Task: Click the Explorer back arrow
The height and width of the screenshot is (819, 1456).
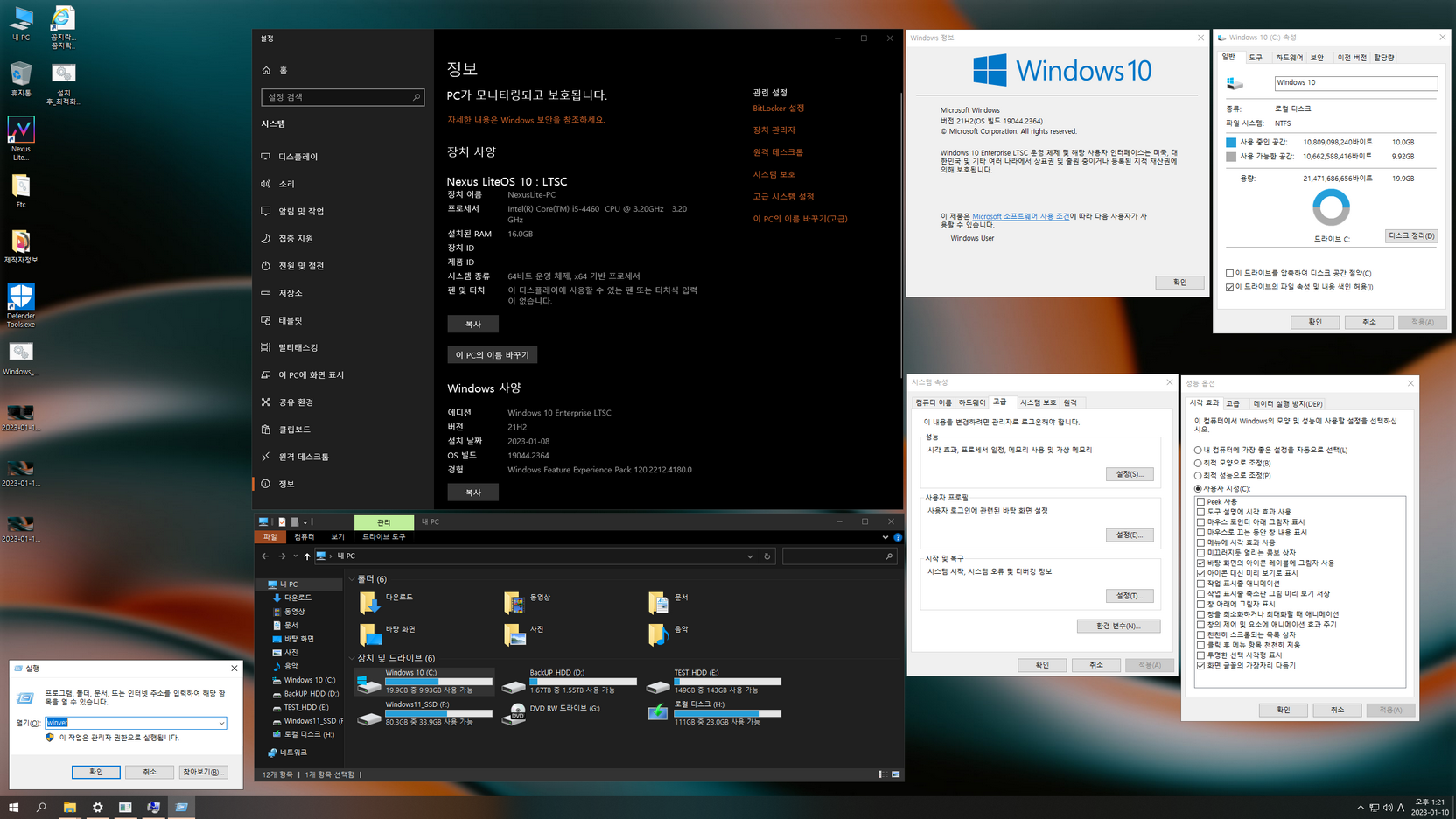Action: click(265, 556)
